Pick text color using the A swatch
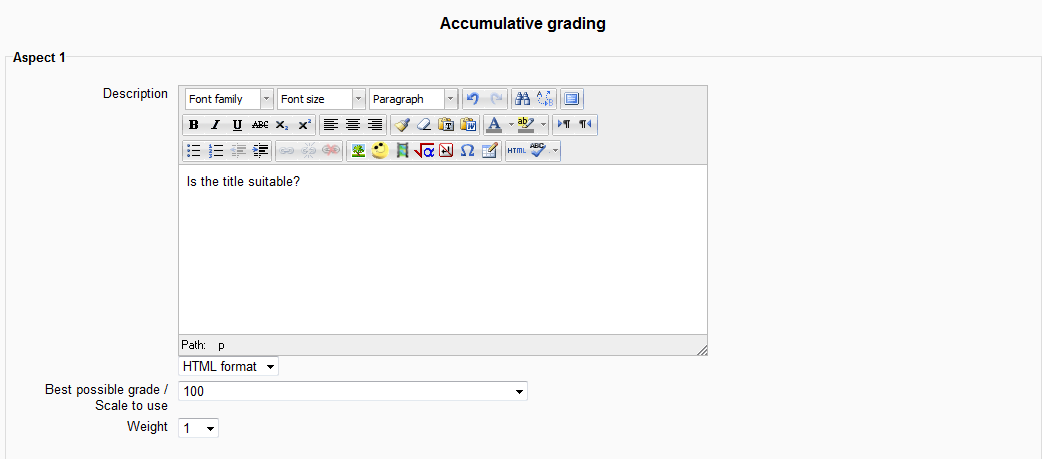The width and height of the screenshot is (1042, 459). coord(493,125)
